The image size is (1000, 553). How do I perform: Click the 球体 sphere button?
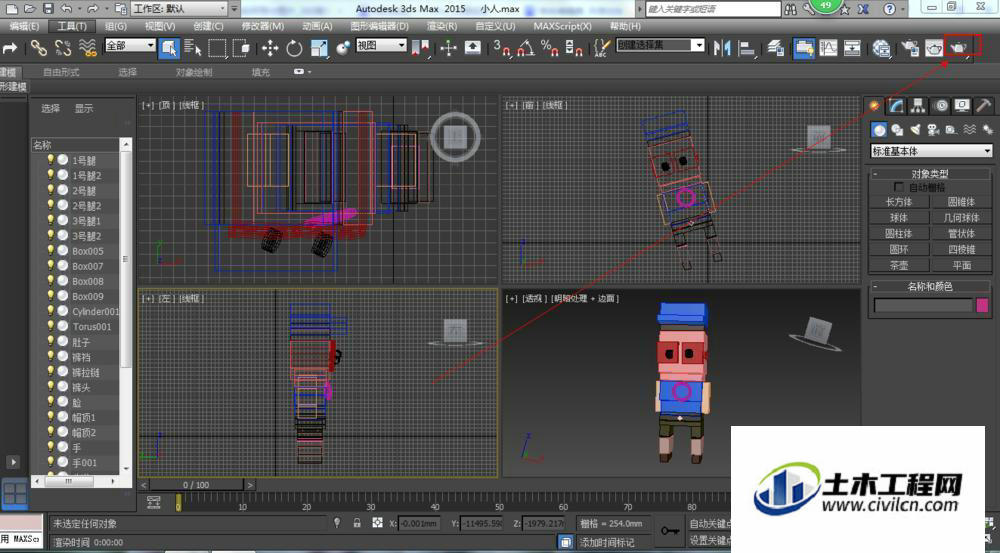pyautogui.click(x=899, y=218)
